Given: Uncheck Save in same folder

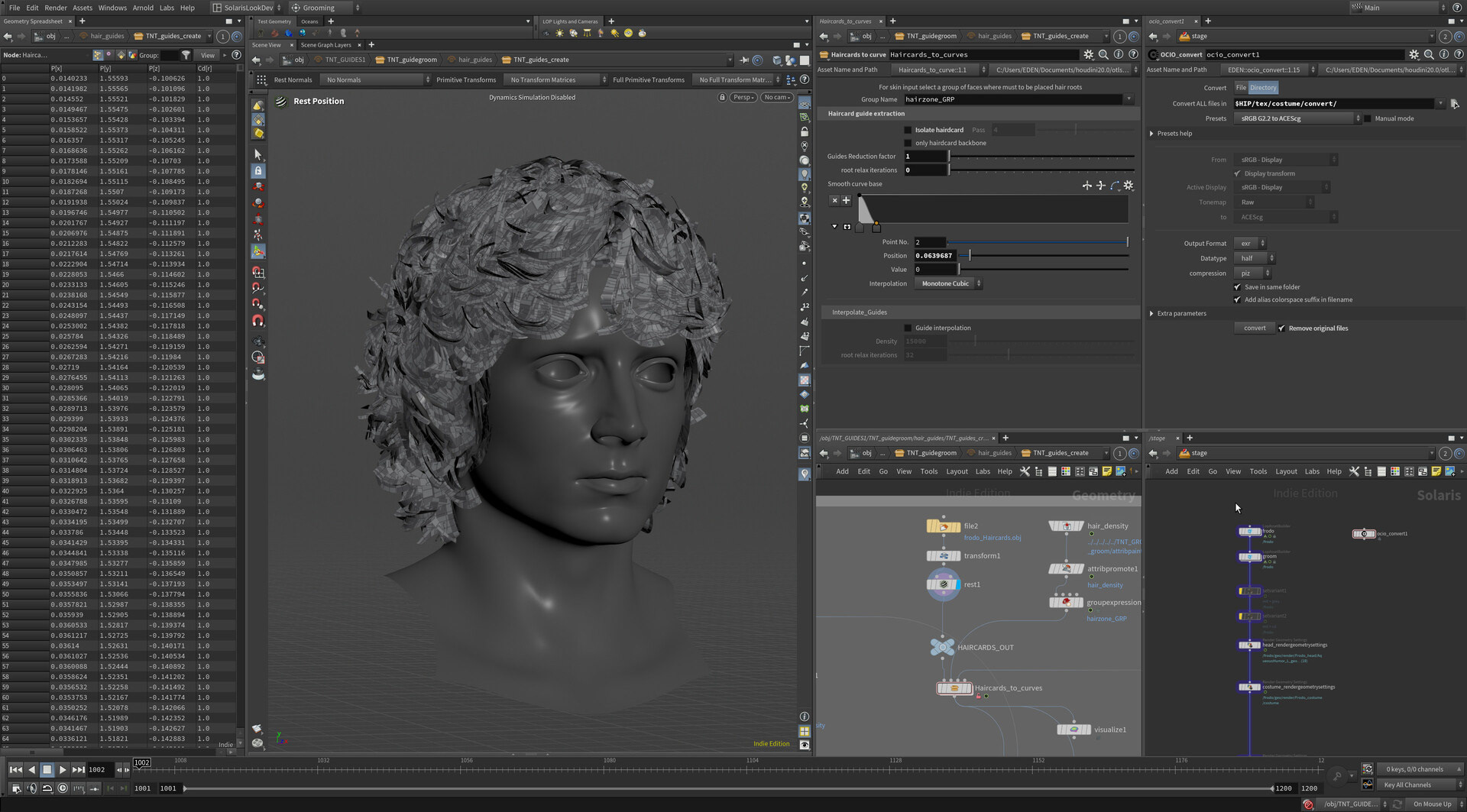Looking at the screenshot, I should point(1237,287).
